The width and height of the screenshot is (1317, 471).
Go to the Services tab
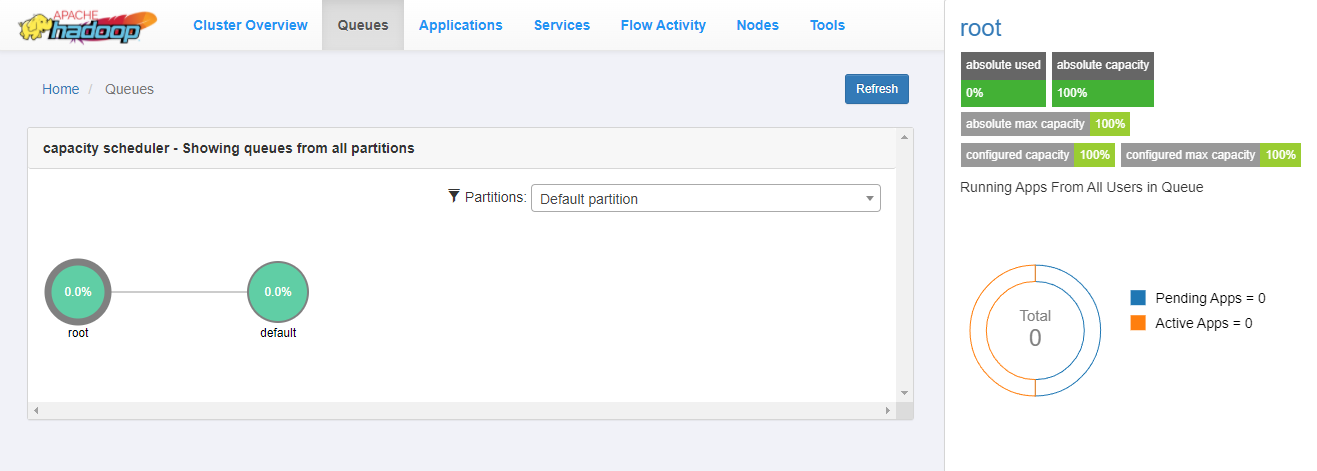point(562,25)
